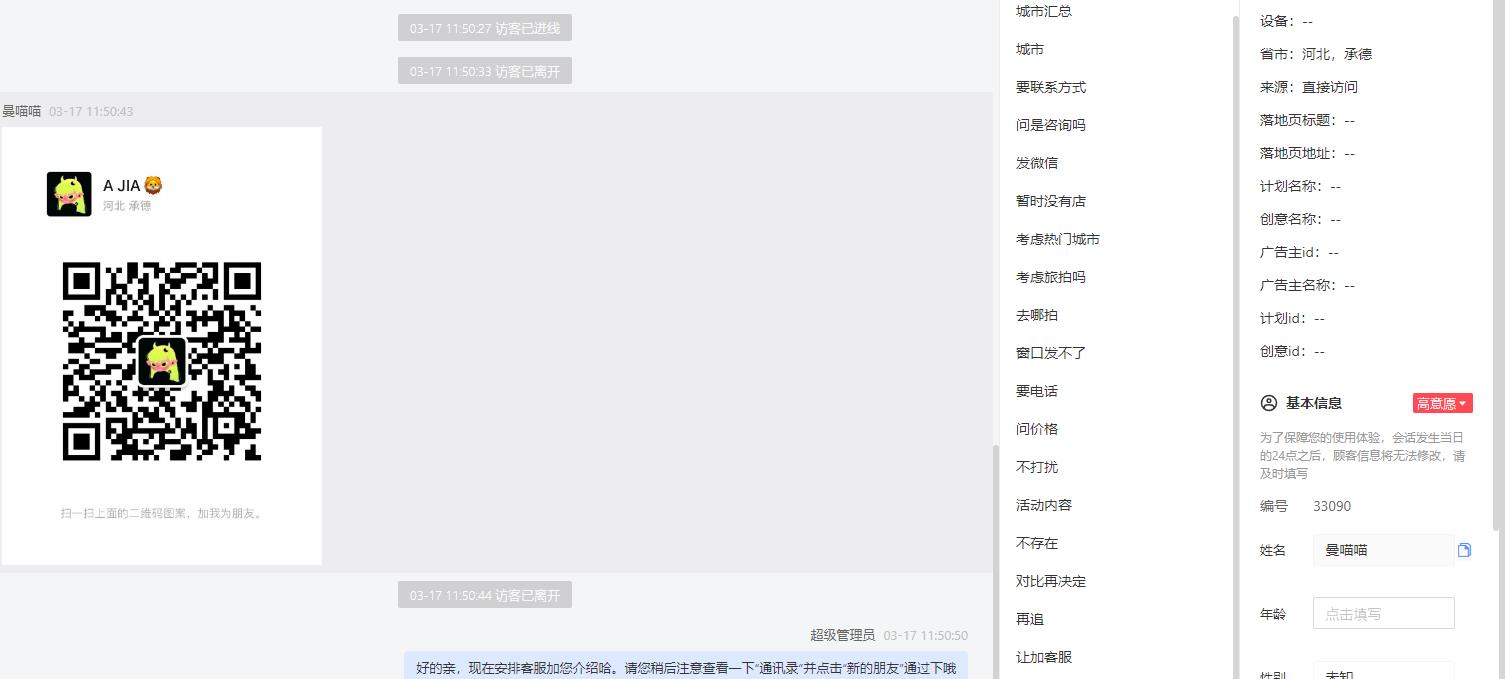Choose the 窗口发不了 quick reply
Image resolution: width=1505 pixels, height=679 pixels.
pos(1051,353)
